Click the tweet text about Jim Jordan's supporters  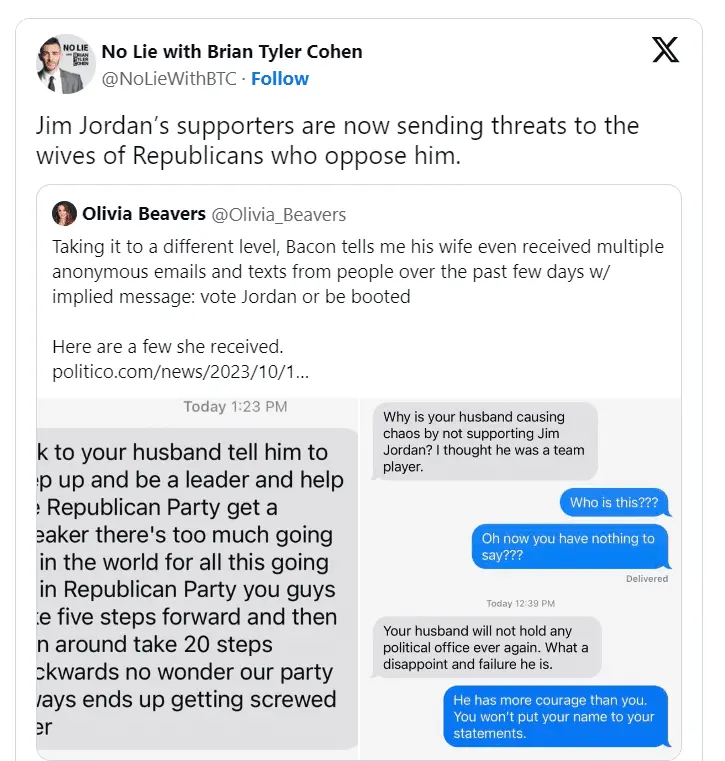click(337, 141)
